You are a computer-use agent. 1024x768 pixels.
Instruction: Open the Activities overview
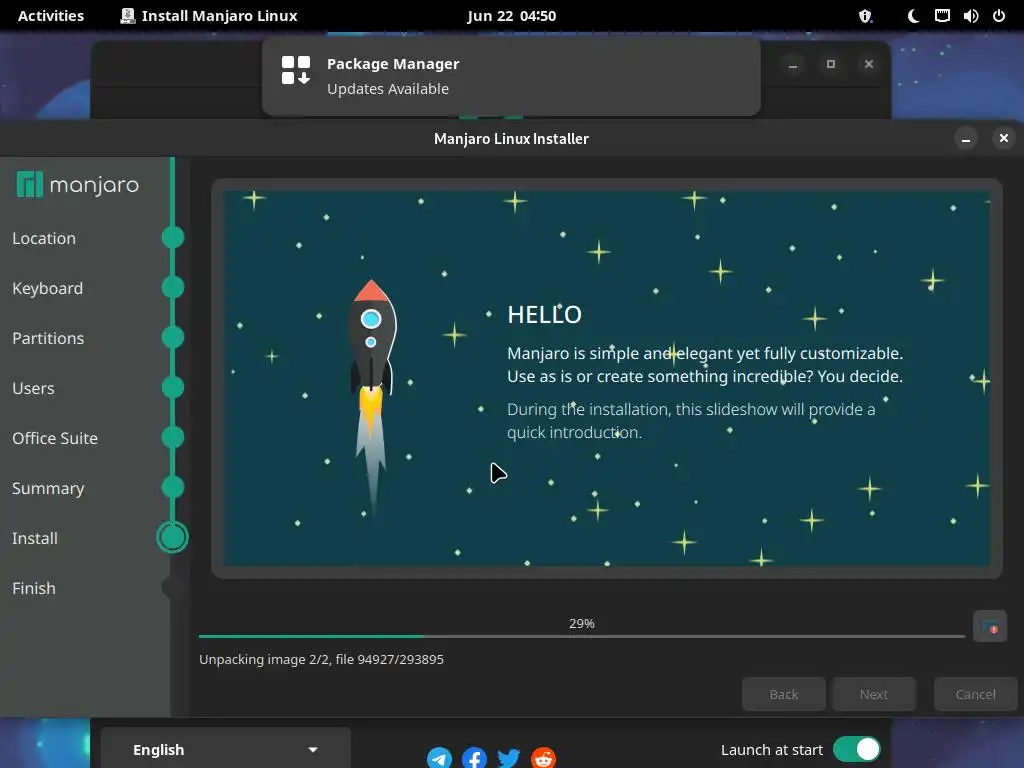point(51,16)
